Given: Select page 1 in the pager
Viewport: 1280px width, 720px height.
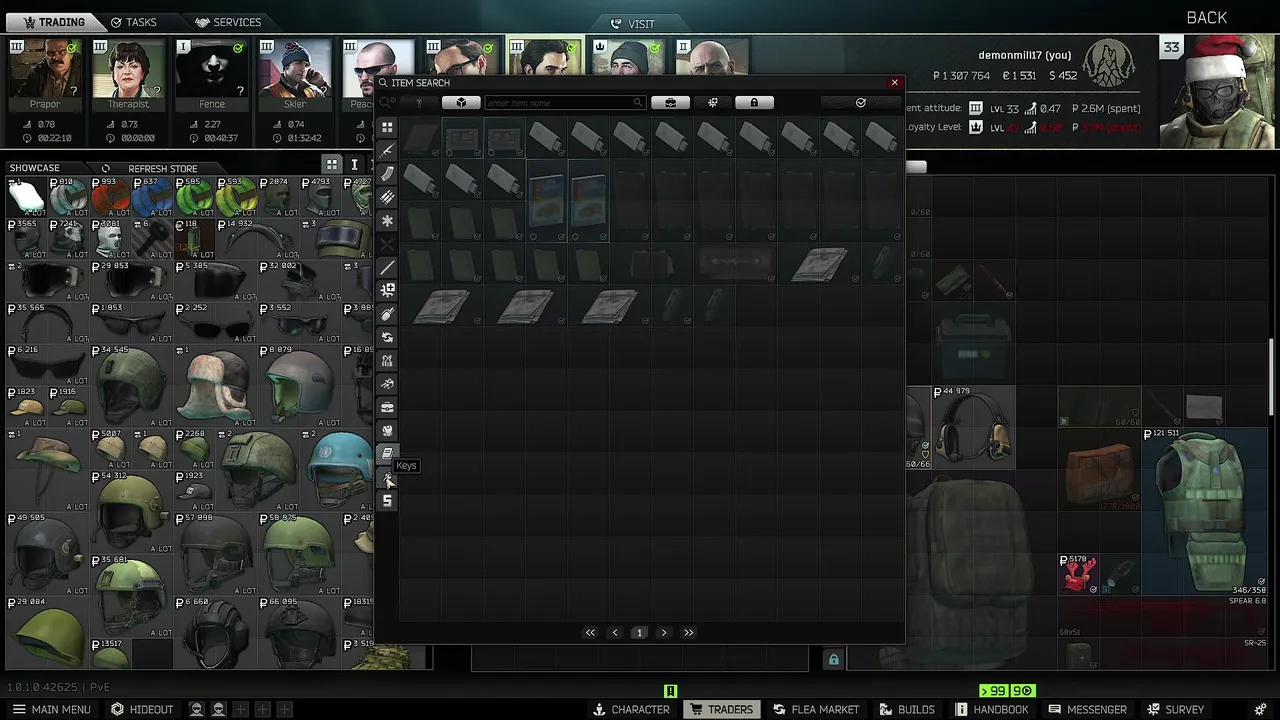Looking at the screenshot, I should click(x=639, y=632).
